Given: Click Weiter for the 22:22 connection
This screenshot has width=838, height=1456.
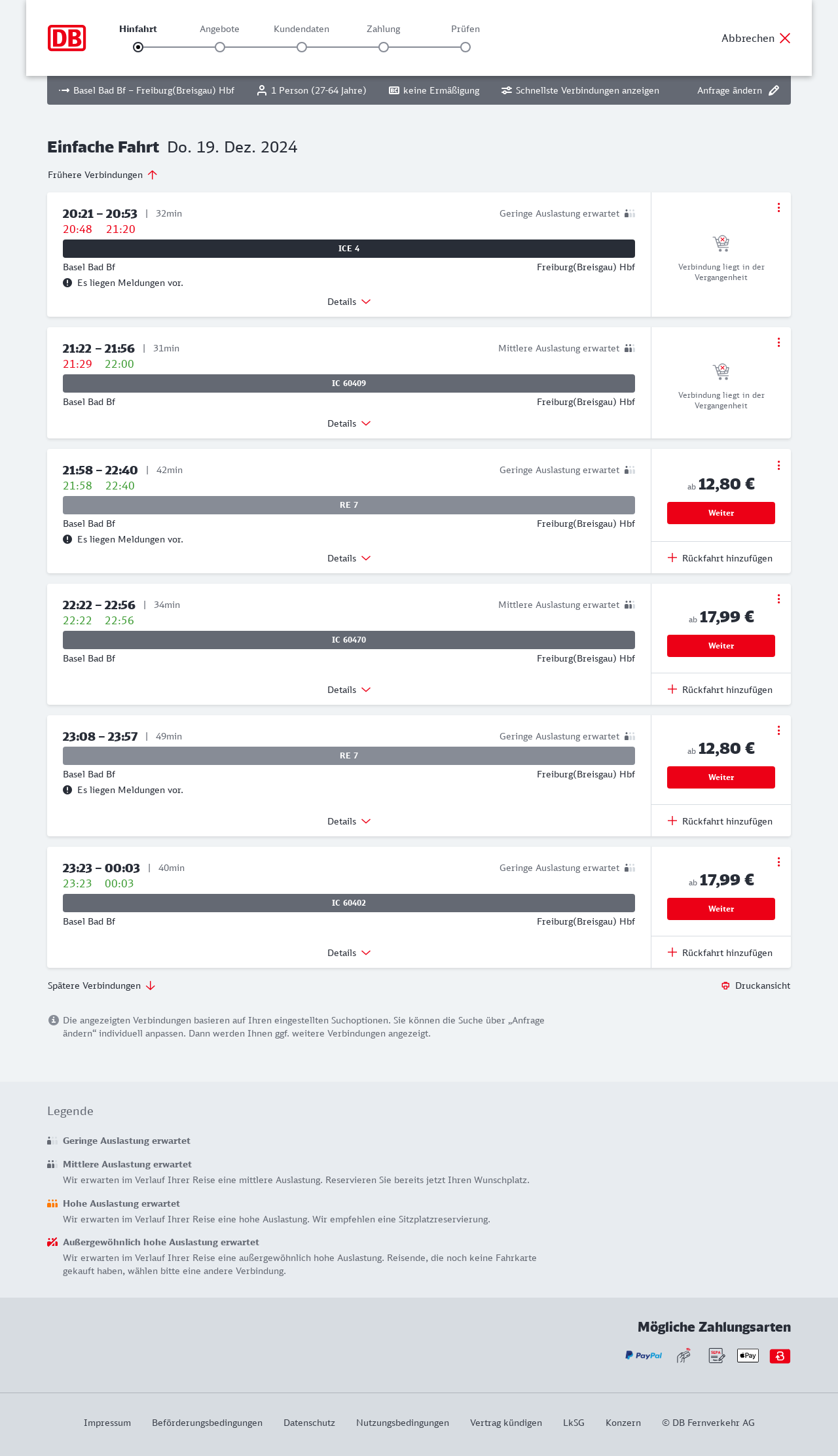Looking at the screenshot, I should pyautogui.click(x=721, y=646).
